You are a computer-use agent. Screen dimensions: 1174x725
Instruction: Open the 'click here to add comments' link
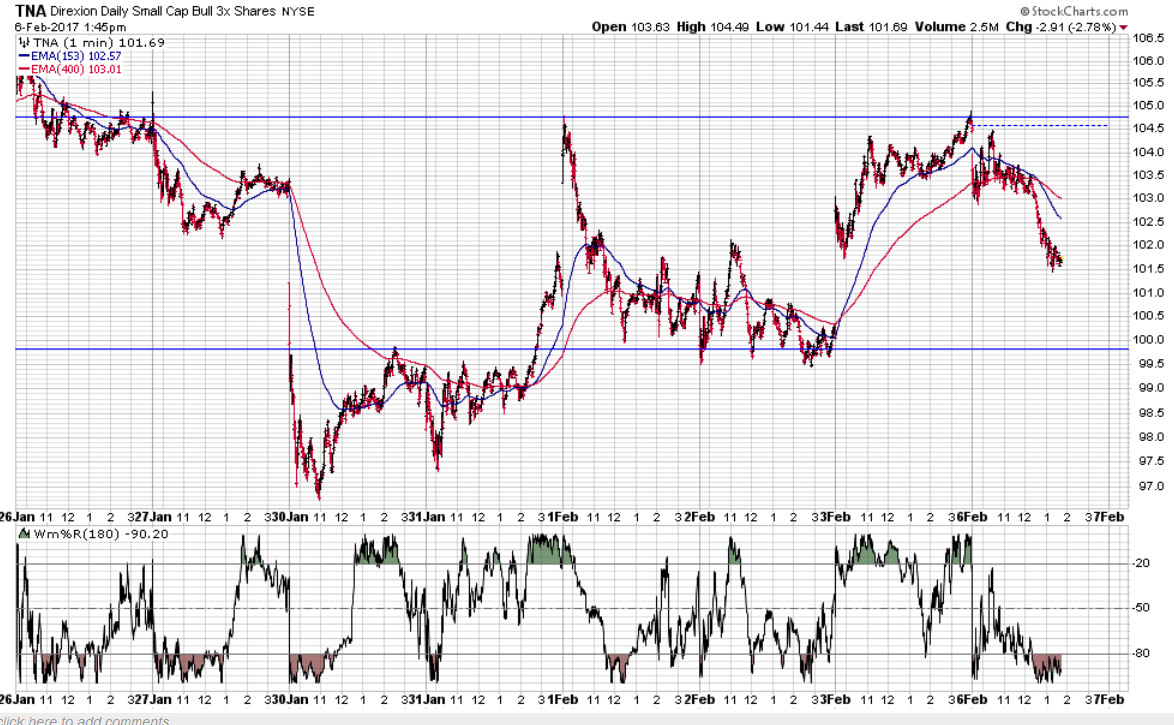[x=85, y=720]
